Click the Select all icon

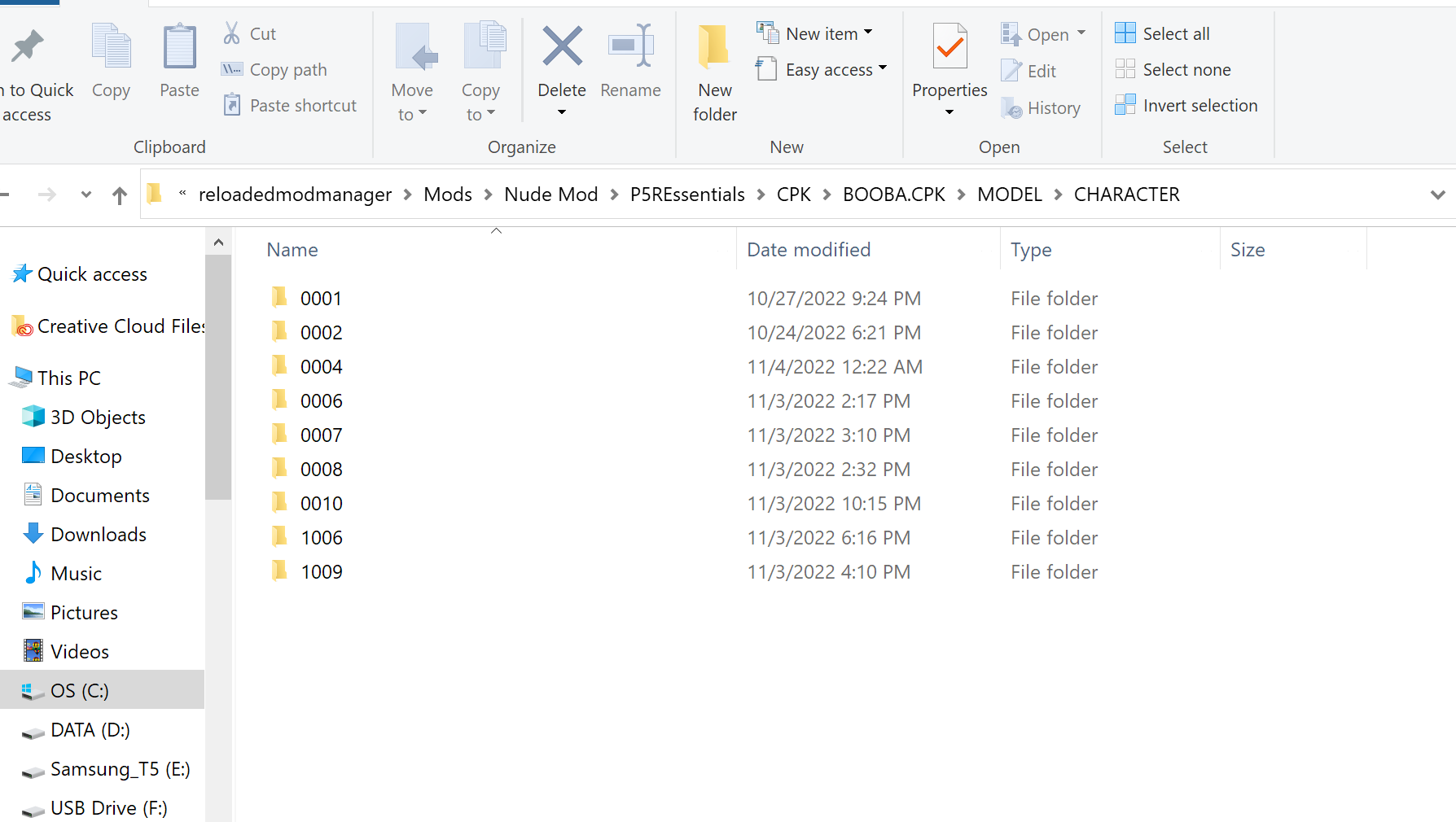(1125, 33)
